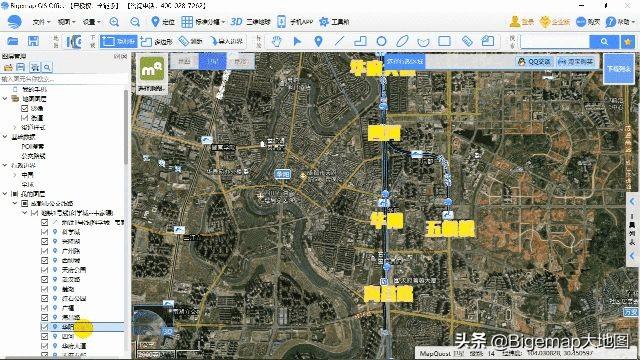Image resolution: width=640 pixels, height=360 pixels.
Task: Toggle the checkbox for 广州路 station
Action: 44,251
